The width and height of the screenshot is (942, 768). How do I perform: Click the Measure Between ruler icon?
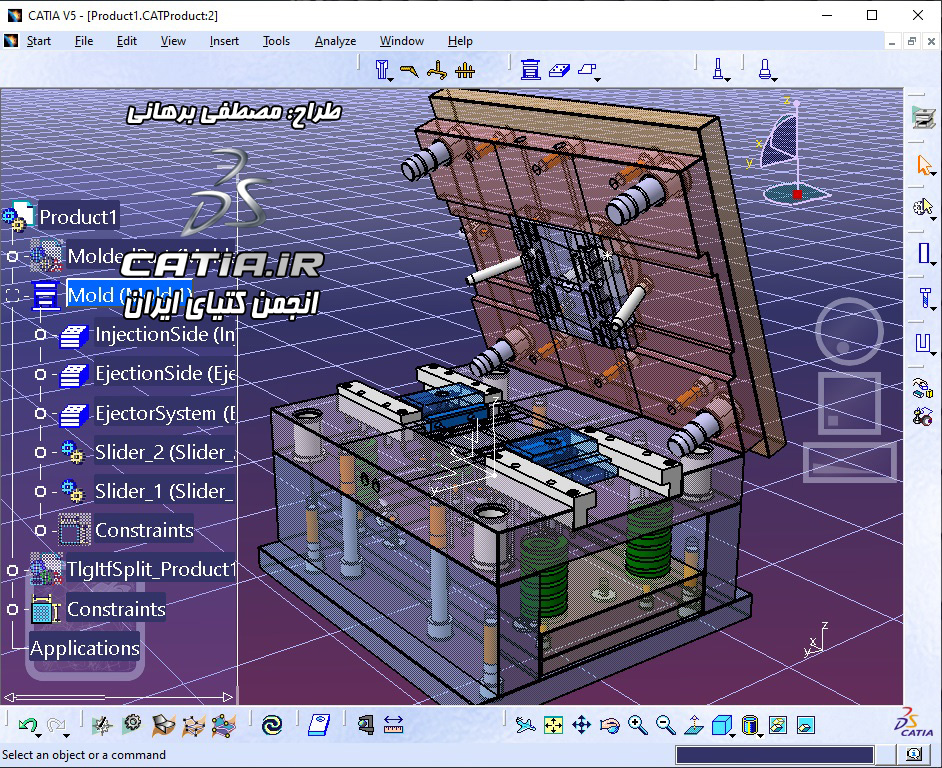coord(393,723)
